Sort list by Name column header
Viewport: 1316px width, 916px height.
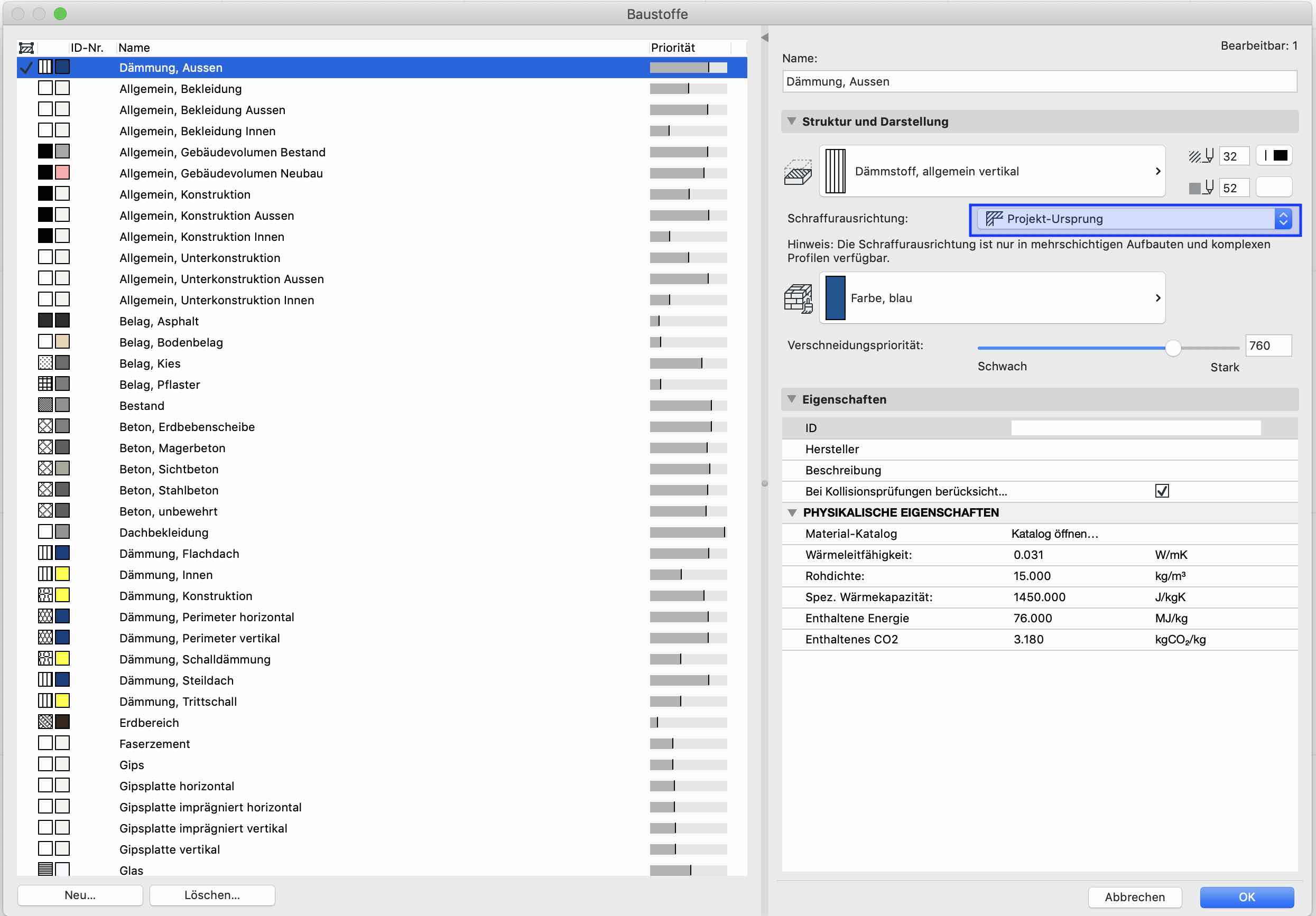click(x=135, y=48)
